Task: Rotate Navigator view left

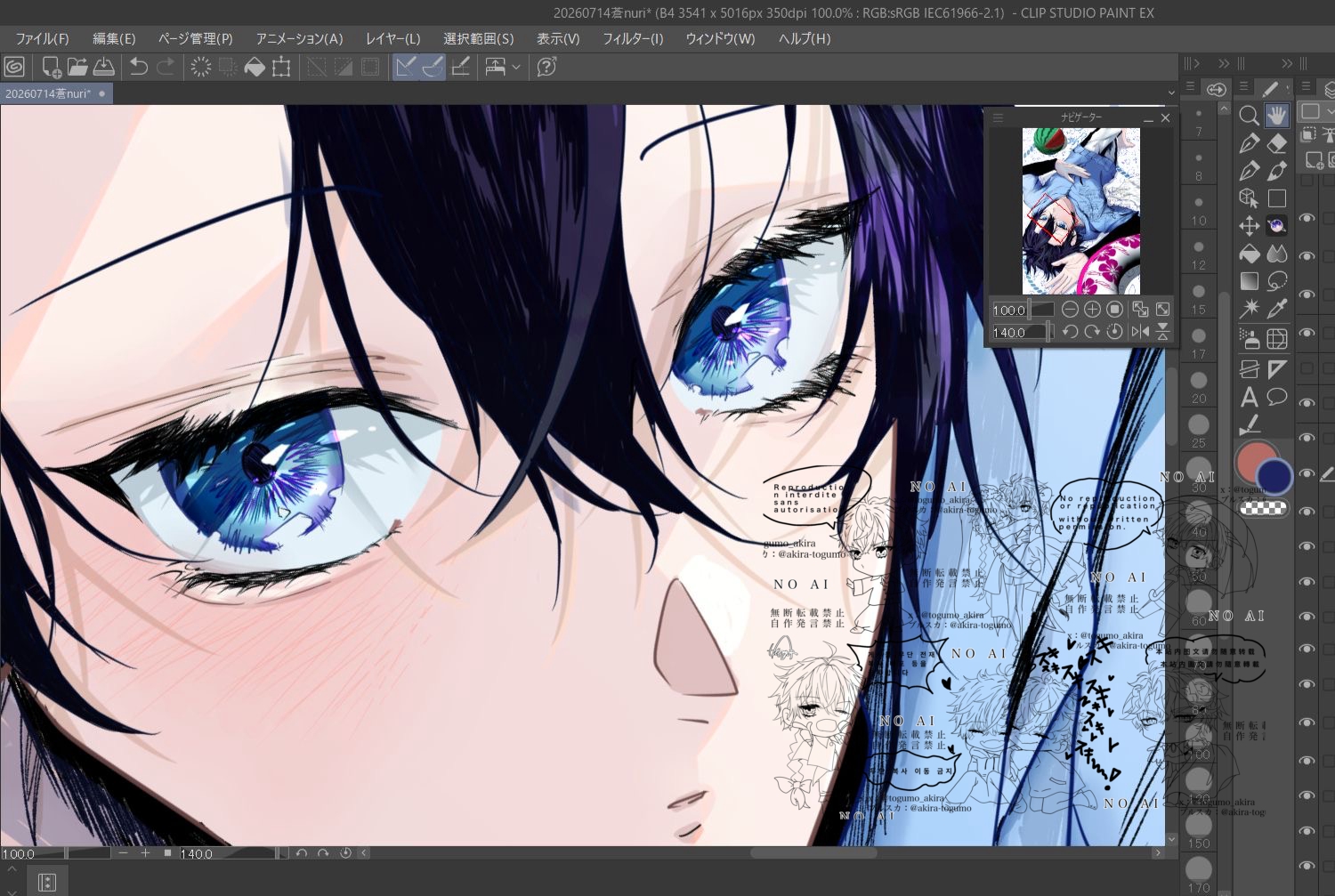Action: 1070,332
